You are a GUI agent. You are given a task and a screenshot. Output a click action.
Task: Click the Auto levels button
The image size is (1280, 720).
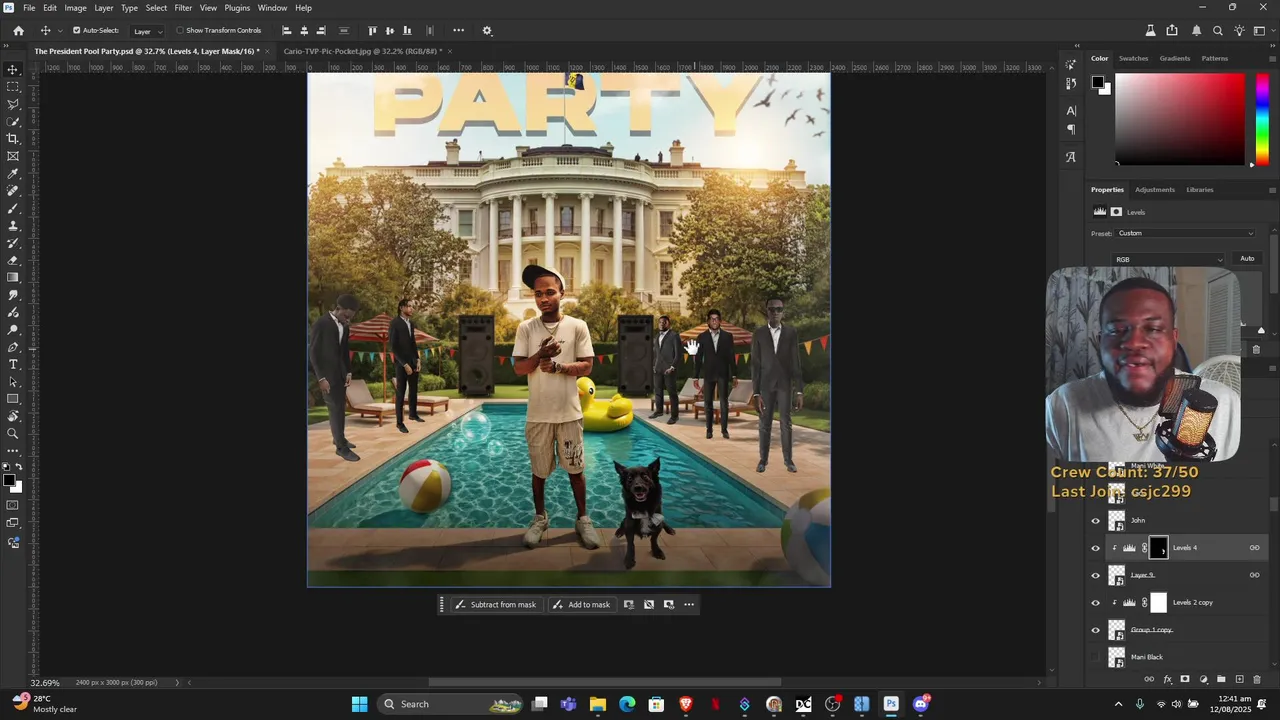(x=1247, y=259)
